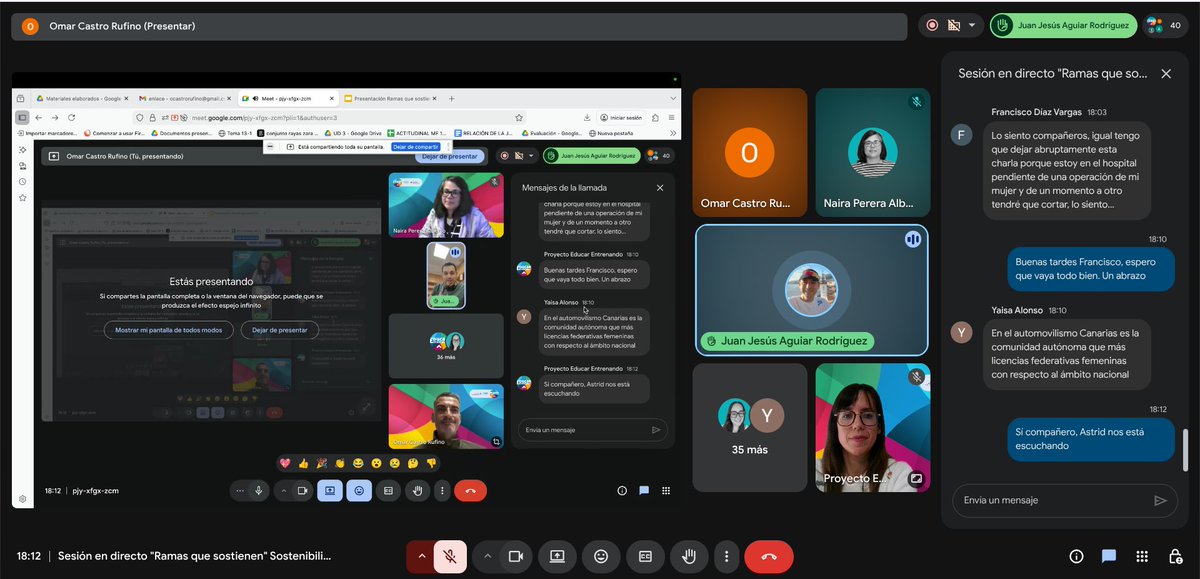The width and height of the screenshot is (1200, 579).
Task: Click browser back arrow in shared screen
Action: pos(39,117)
